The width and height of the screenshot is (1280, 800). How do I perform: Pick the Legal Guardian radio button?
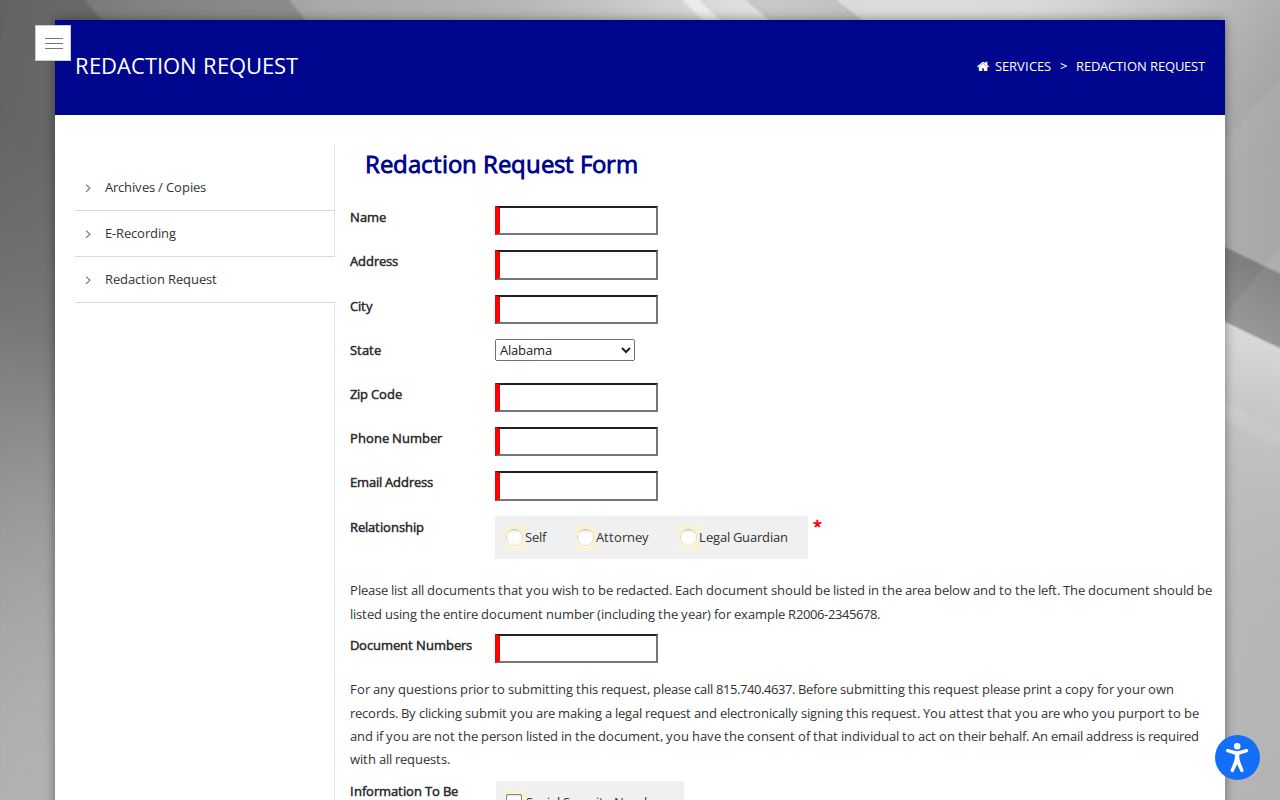pyautogui.click(x=688, y=537)
